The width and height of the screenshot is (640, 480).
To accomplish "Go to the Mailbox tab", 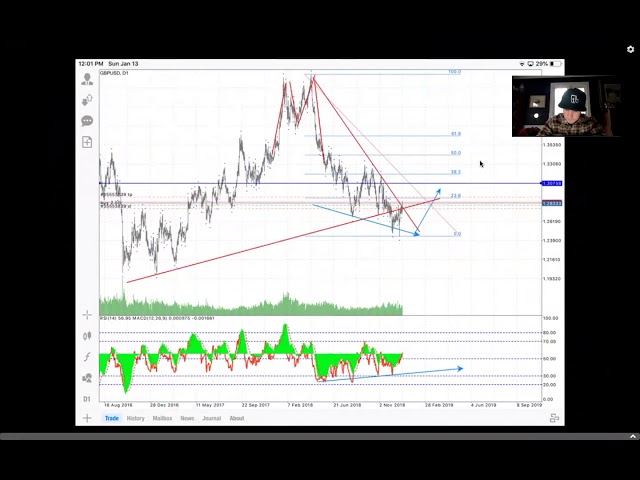I will pos(162,418).
